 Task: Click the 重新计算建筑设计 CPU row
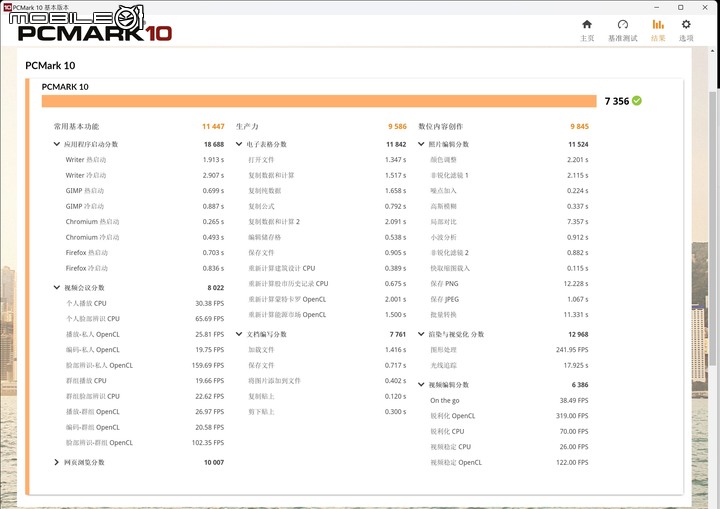[x=327, y=268]
